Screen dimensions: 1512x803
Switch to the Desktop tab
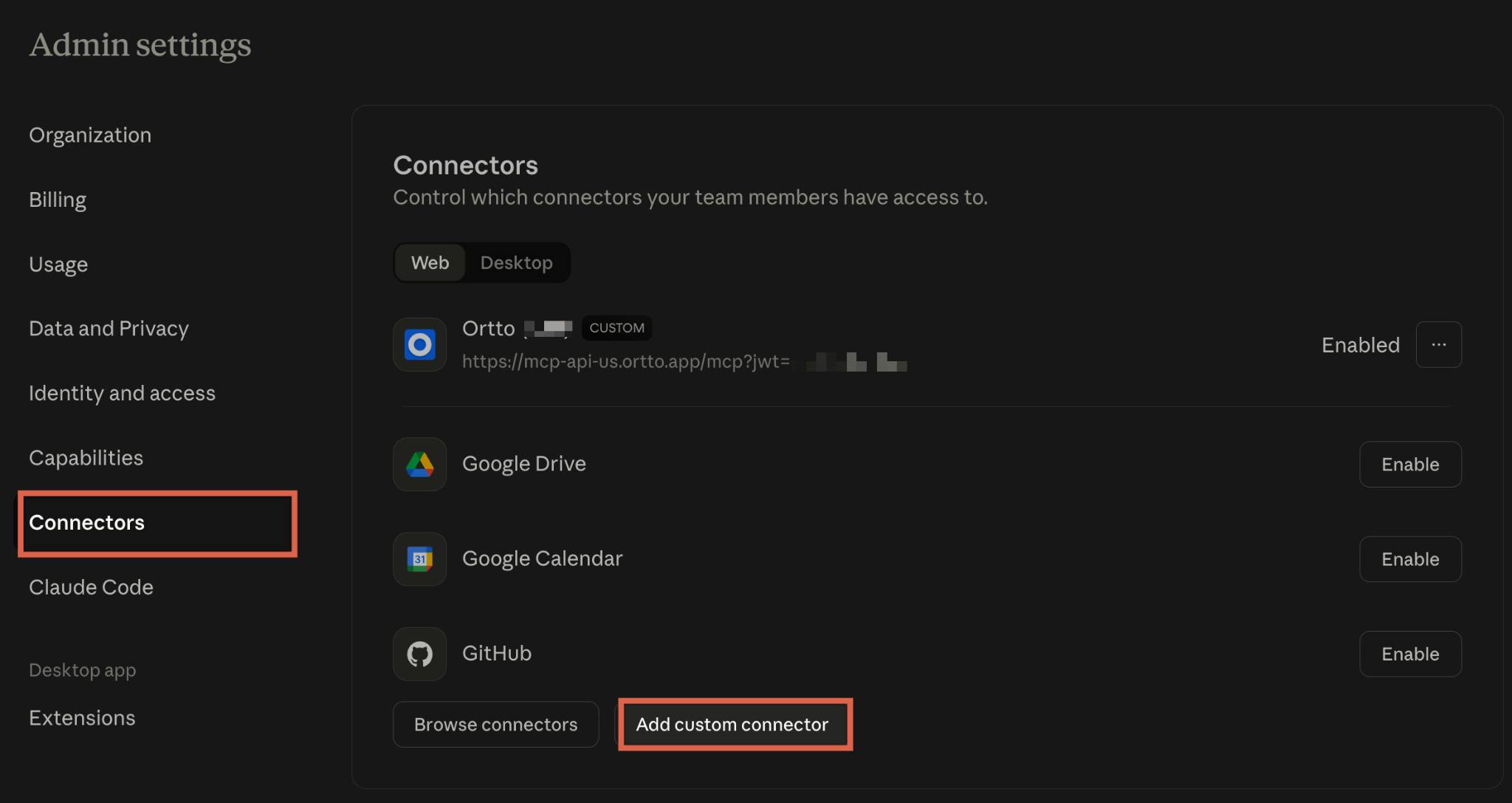coord(516,263)
